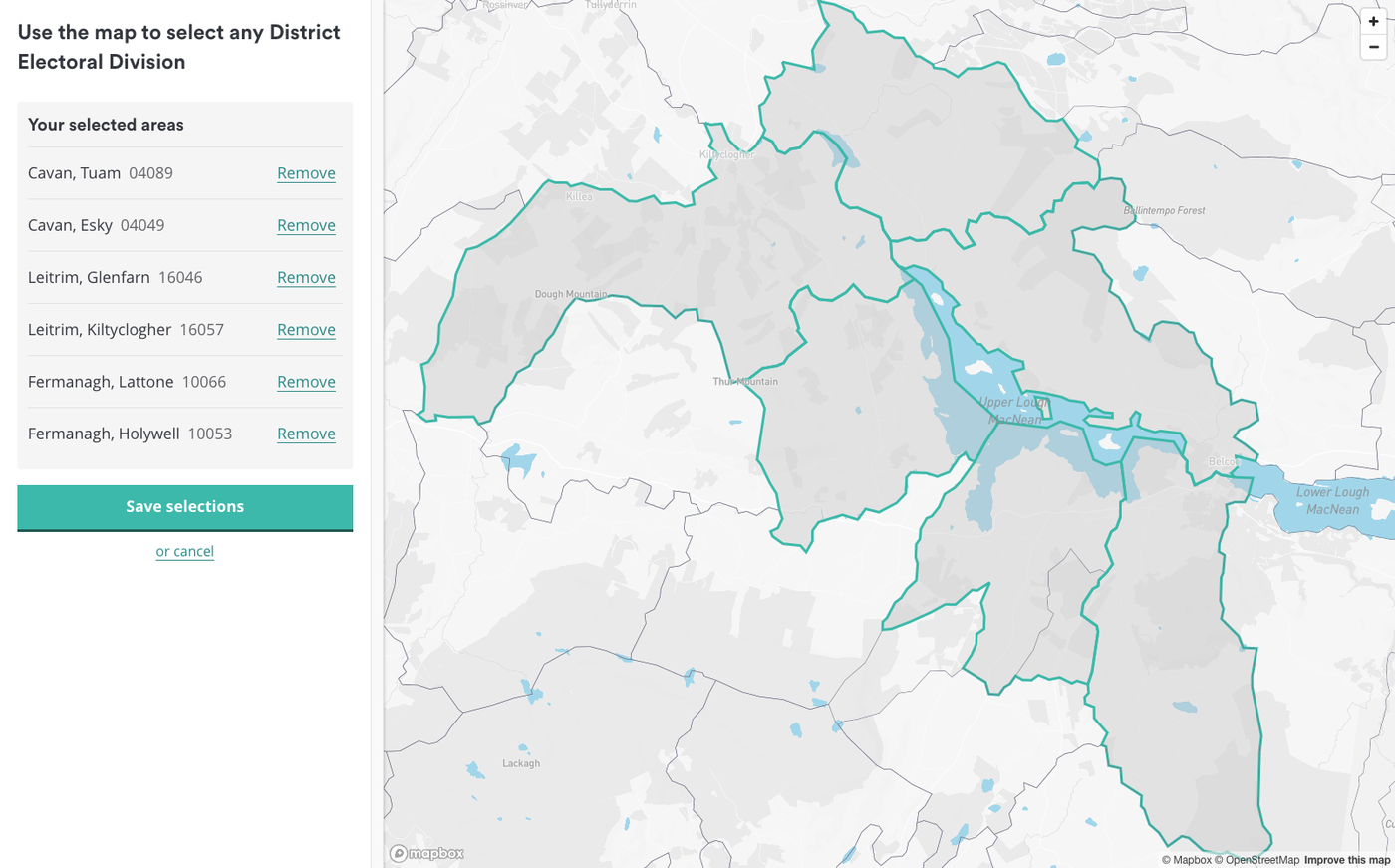1395x868 pixels.
Task: Zoom out of the map
Action: (x=1373, y=47)
